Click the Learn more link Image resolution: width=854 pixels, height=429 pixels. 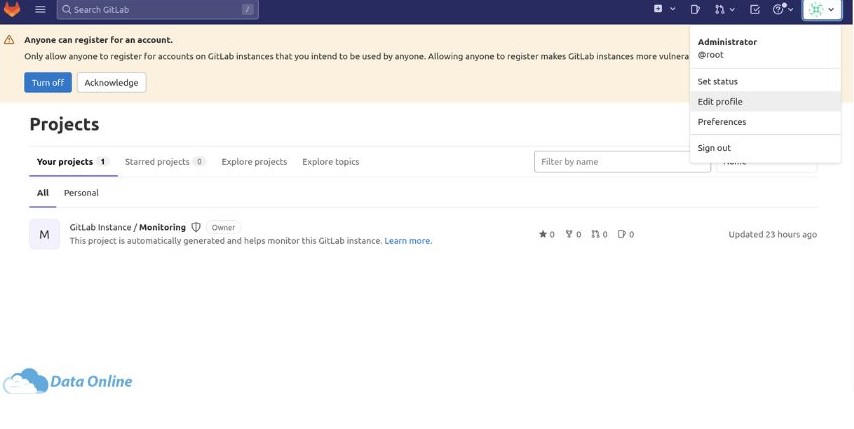pos(408,241)
